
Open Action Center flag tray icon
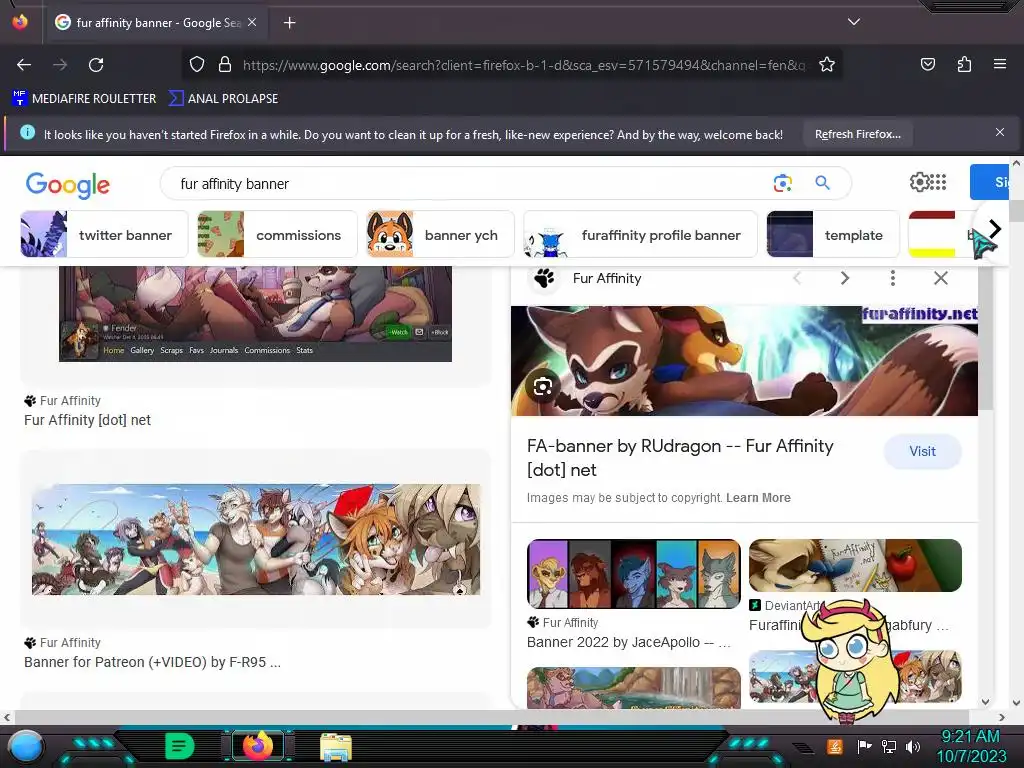click(864, 746)
